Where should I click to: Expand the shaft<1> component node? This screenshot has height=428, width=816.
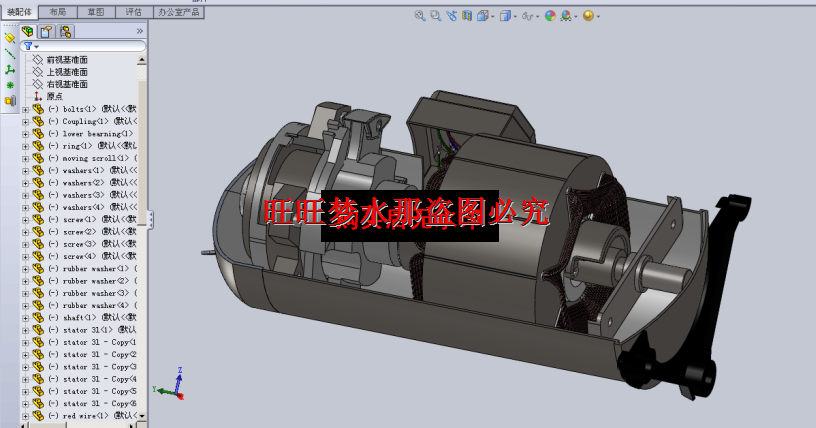coord(25,317)
